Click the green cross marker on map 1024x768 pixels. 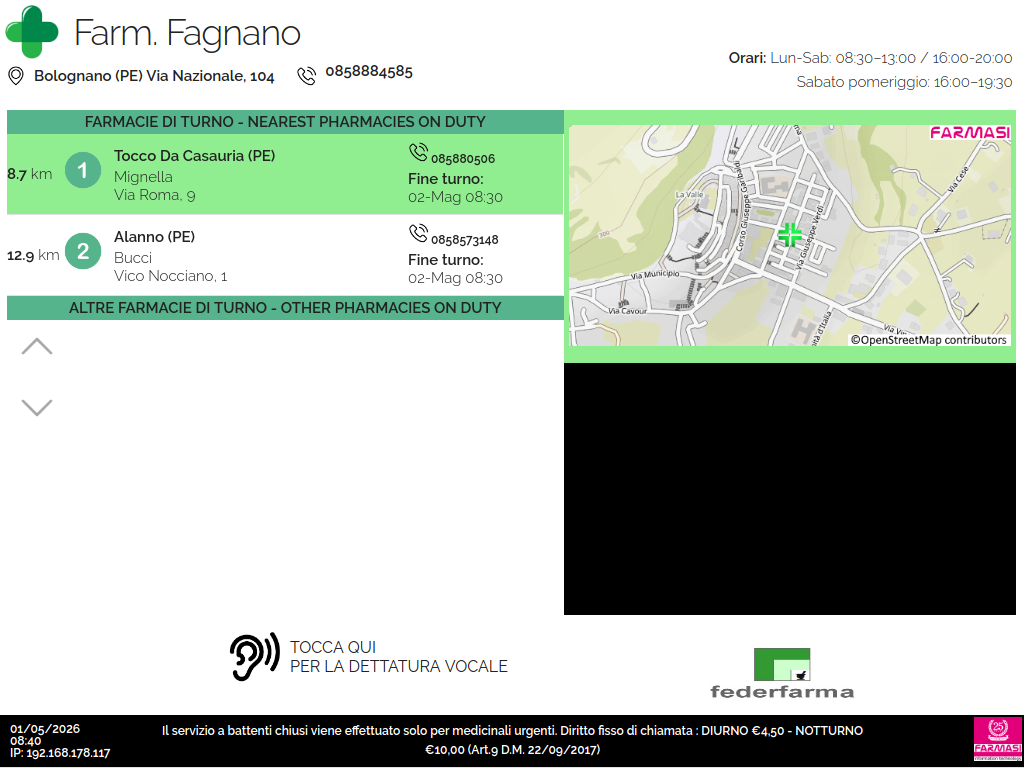point(790,235)
